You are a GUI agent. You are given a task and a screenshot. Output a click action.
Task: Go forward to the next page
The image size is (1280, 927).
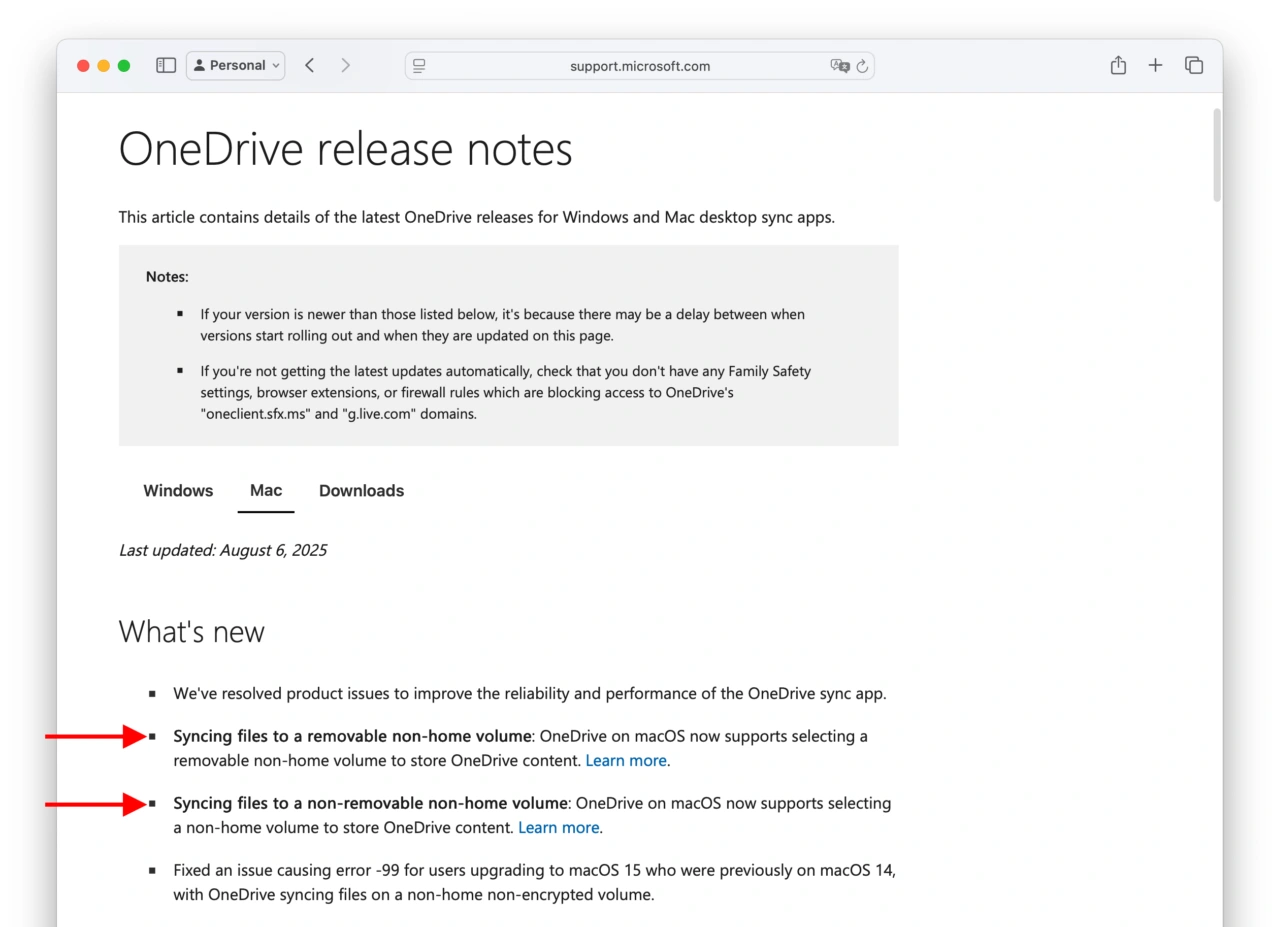345,65
